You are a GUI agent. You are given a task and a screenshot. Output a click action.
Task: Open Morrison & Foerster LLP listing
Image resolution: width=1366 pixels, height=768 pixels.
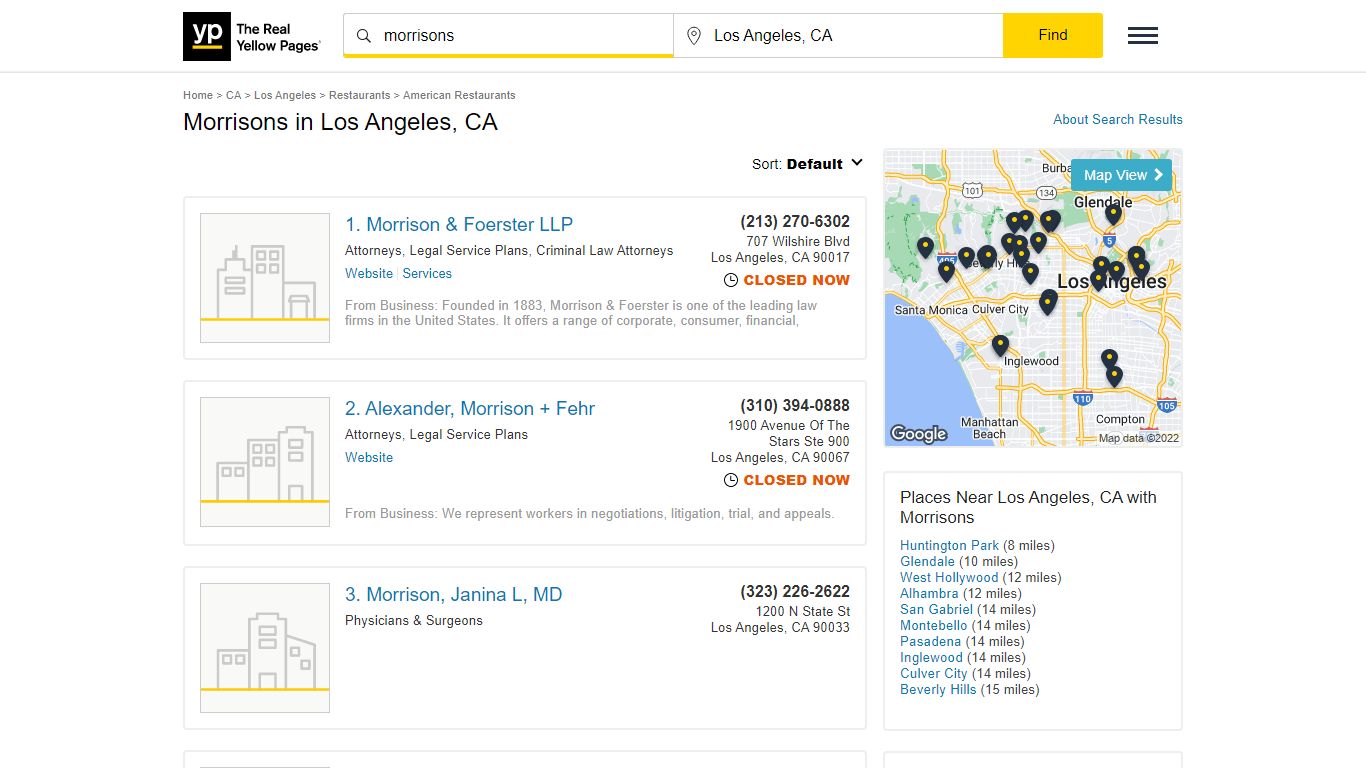point(459,225)
